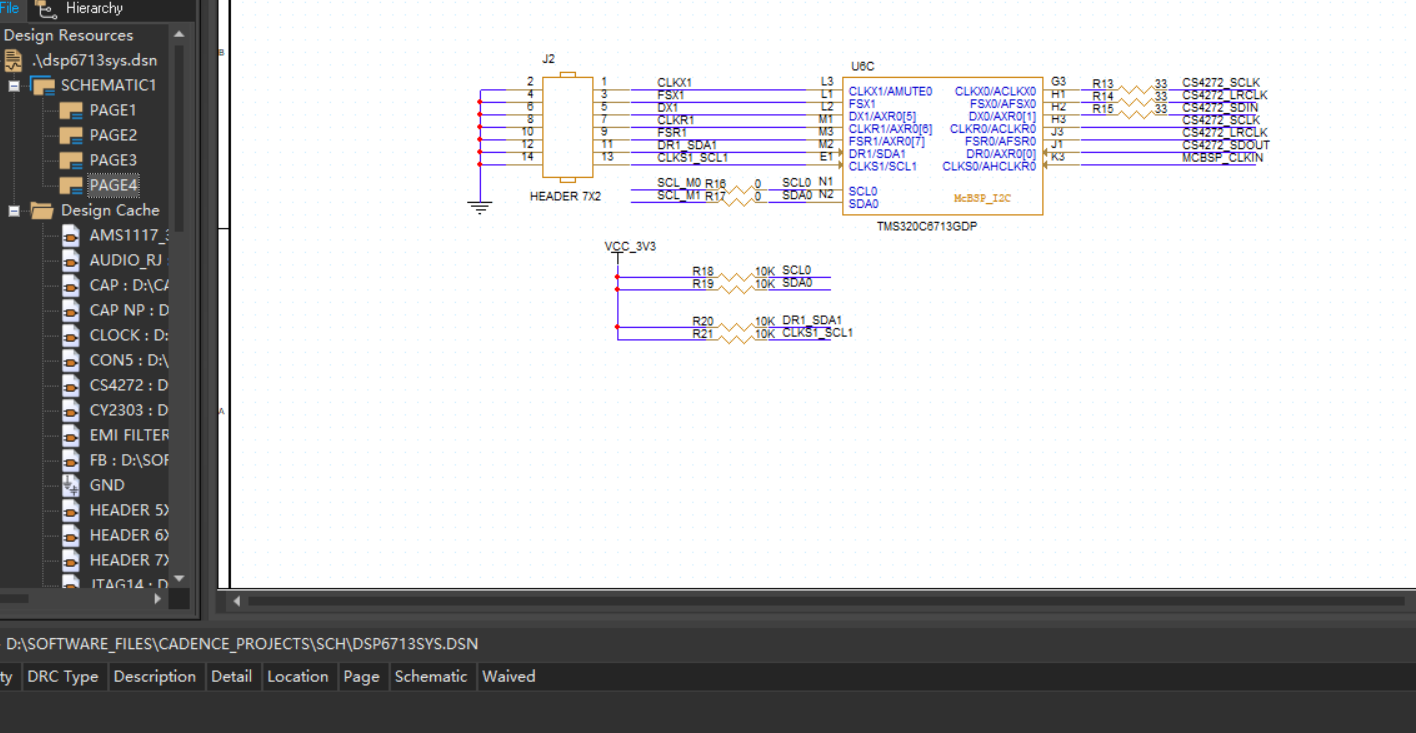Click the CS4272_SDOUT net label
This screenshot has height=733, width=1416.
[x=1225, y=145]
